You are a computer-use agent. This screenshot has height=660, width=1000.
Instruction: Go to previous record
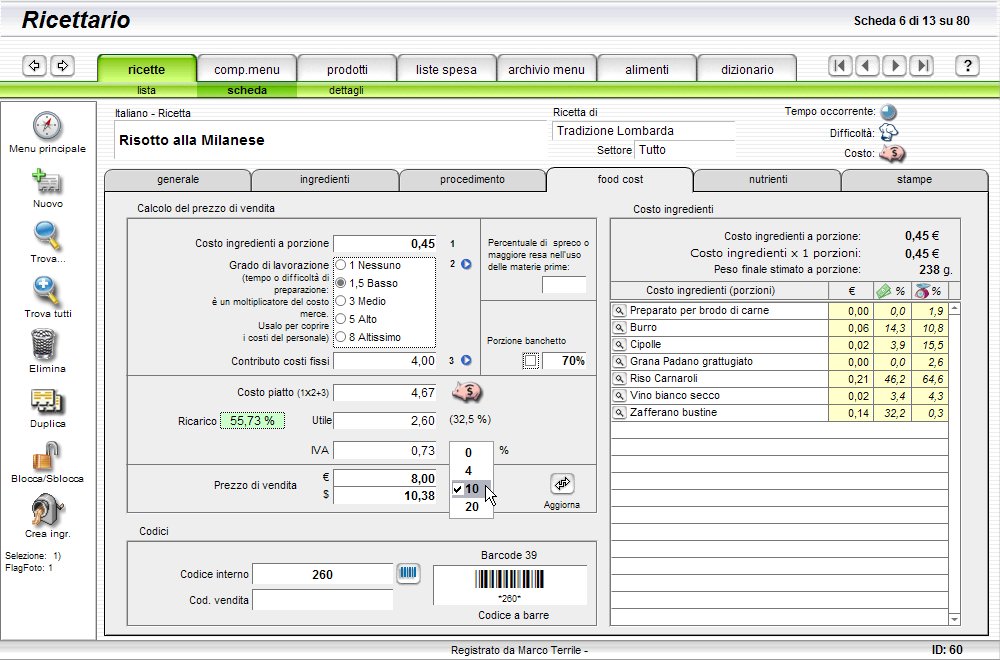tap(867, 65)
